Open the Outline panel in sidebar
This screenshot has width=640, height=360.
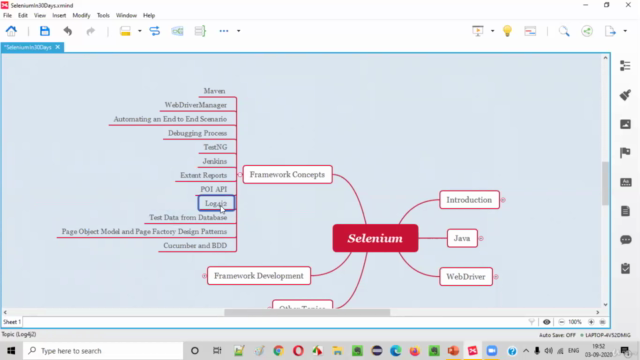(625, 66)
